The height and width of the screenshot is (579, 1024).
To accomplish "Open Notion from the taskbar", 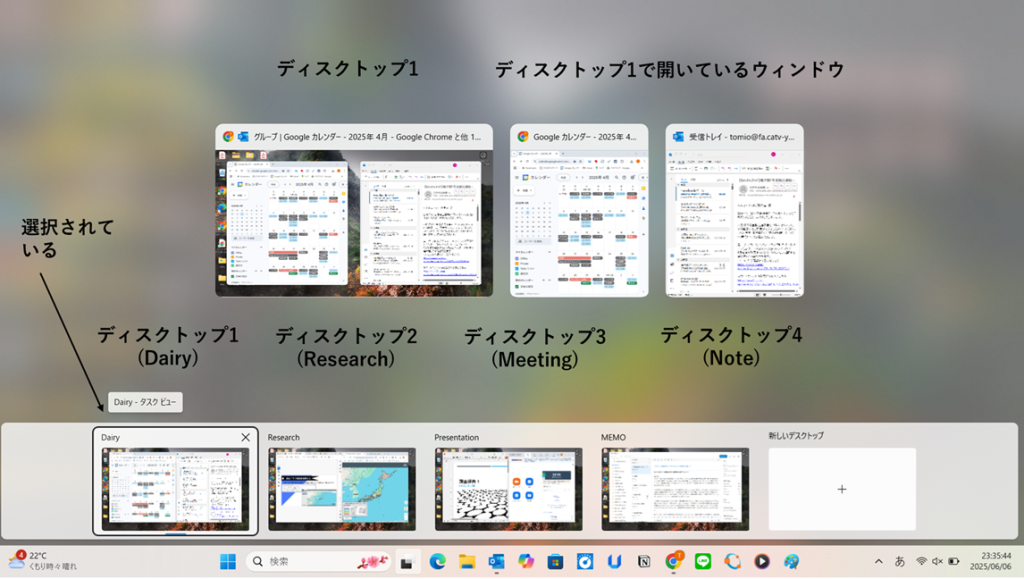I will point(644,561).
